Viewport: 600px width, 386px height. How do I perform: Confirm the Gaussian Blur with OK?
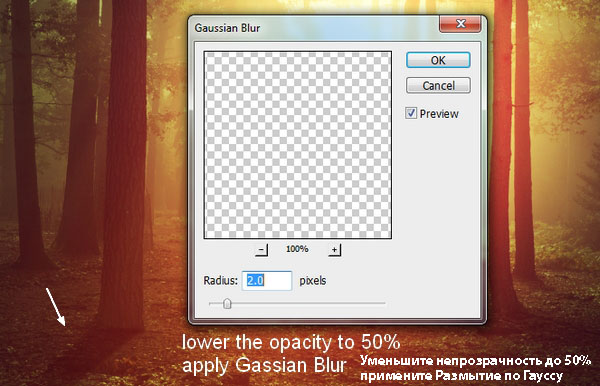438,60
